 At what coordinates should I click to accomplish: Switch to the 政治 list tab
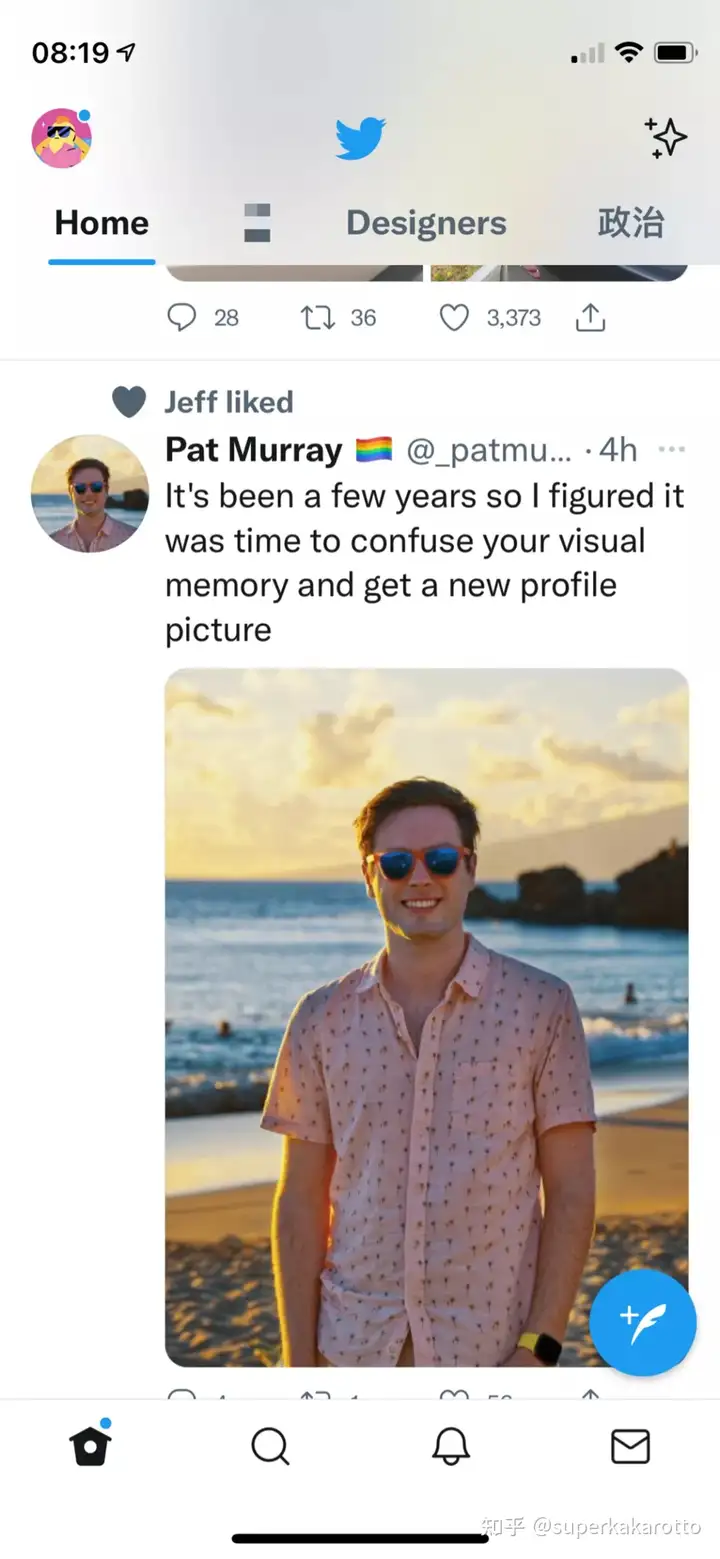point(630,223)
